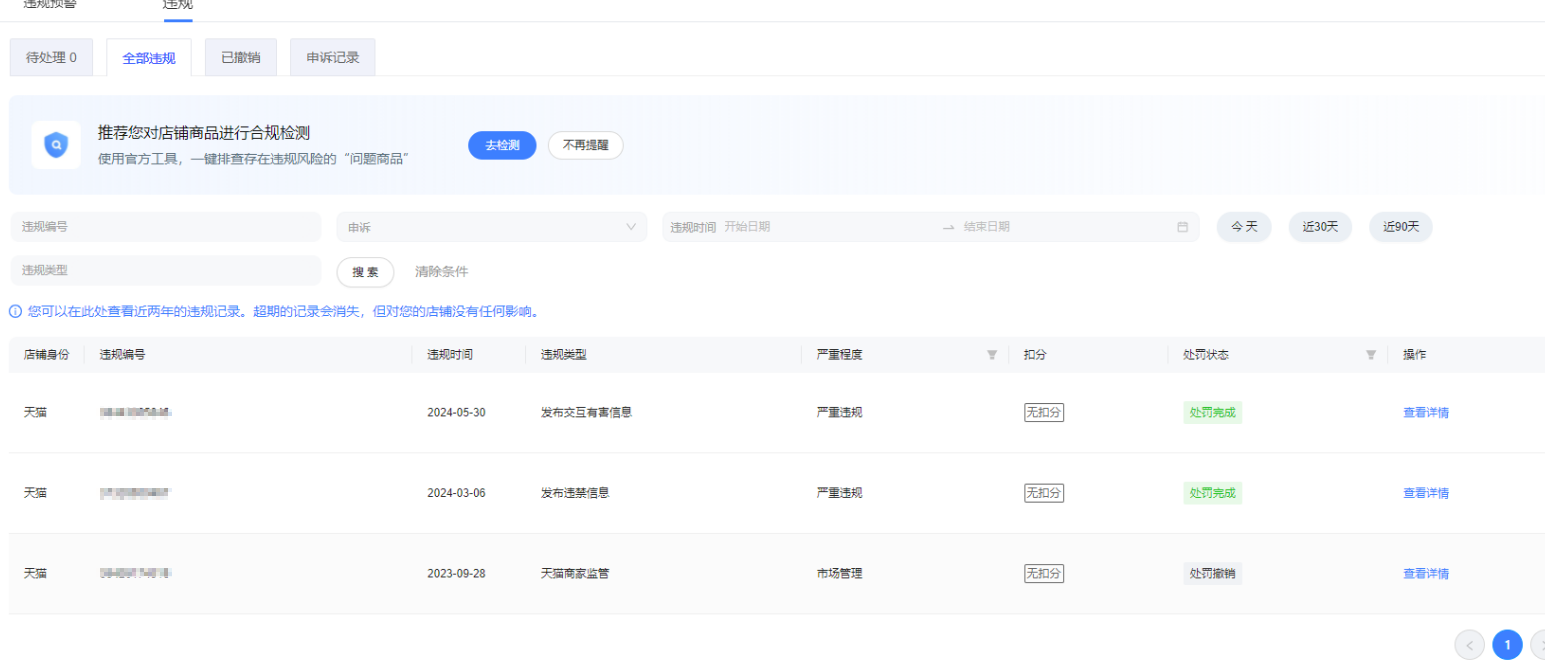The height and width of the screenshot is (664, 1545).
Task: Click the 不再提醒 button
Action: (585, 145)
